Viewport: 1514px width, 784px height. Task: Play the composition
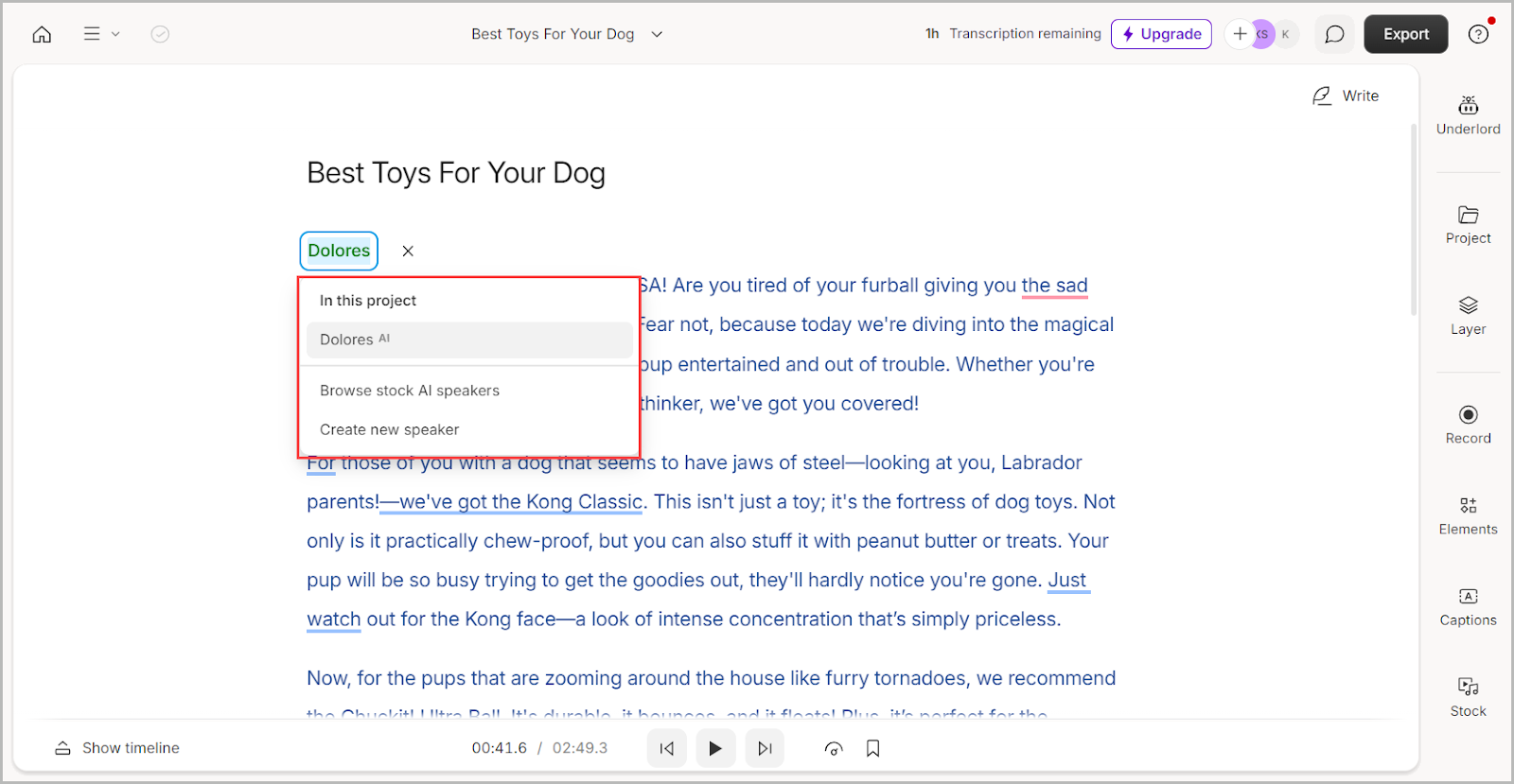715,748
